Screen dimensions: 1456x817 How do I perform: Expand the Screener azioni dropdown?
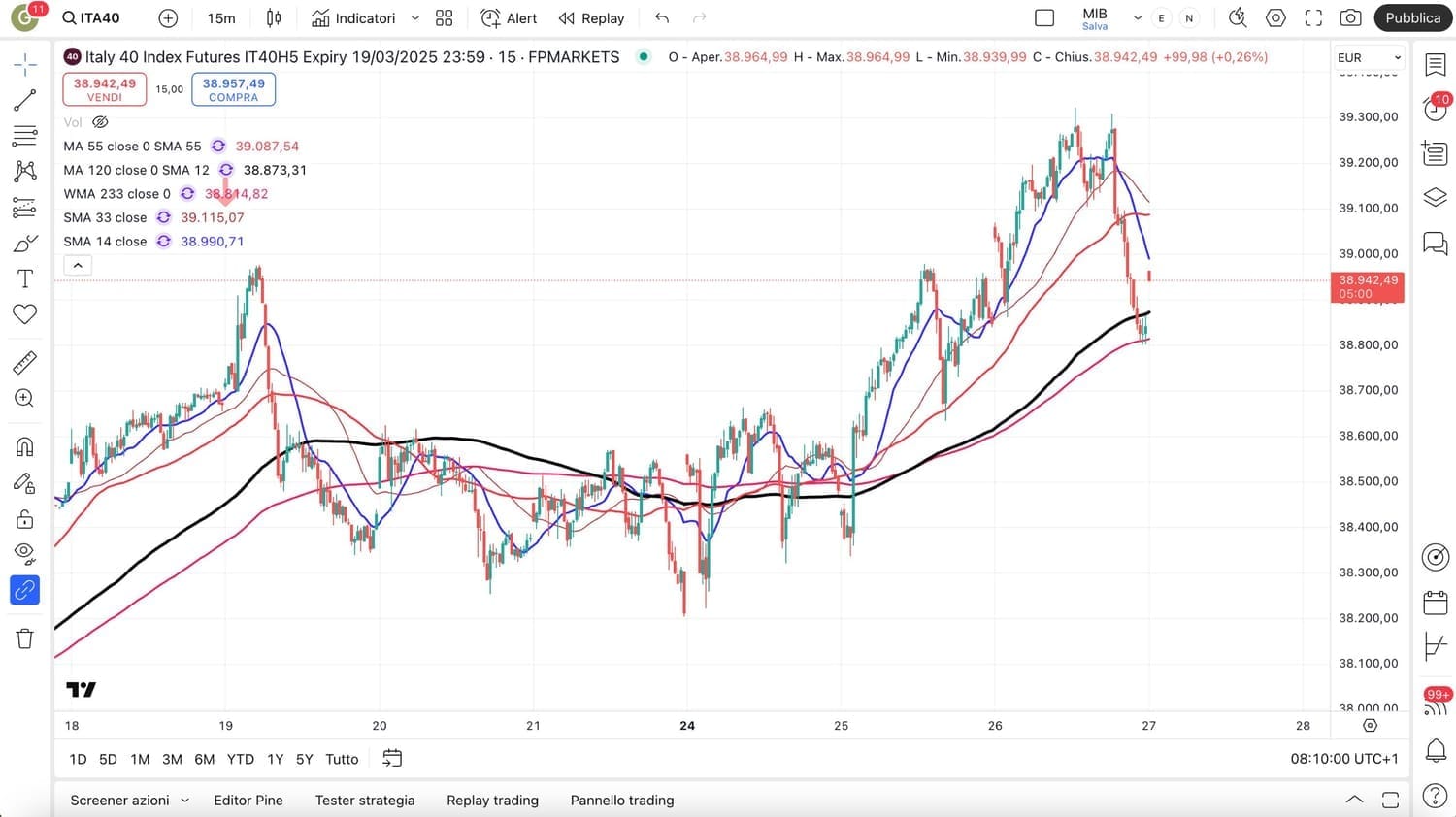pyautogui.click(x=184, y=801)
